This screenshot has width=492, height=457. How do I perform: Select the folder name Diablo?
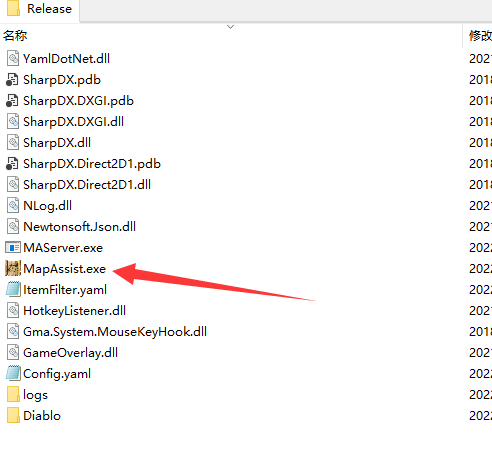[42, 416]
